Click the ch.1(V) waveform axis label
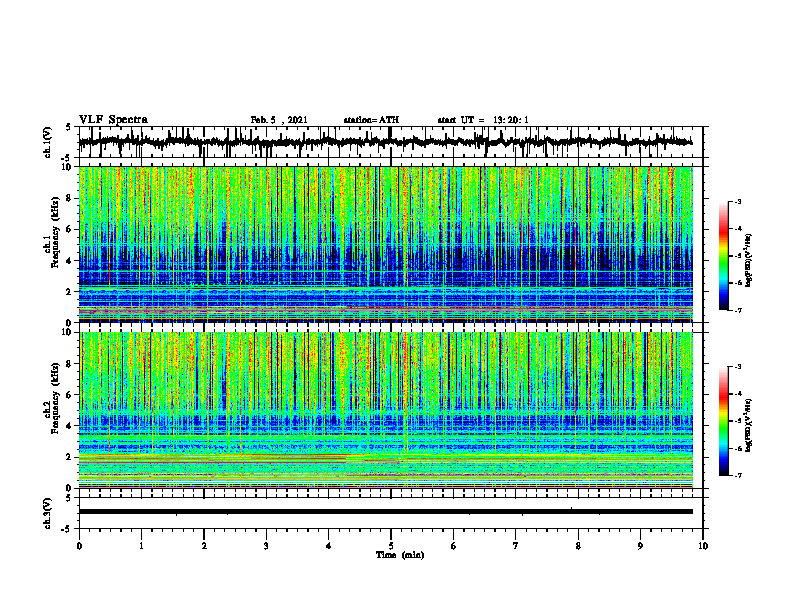The width and height of the screenshot is (792, 612). pyautogui.click(x=48, y=142)
